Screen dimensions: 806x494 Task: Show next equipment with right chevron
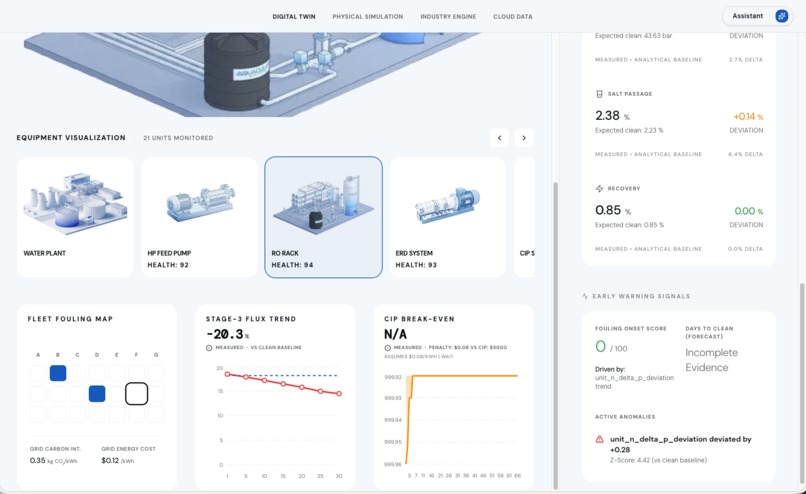pos(524,138)
